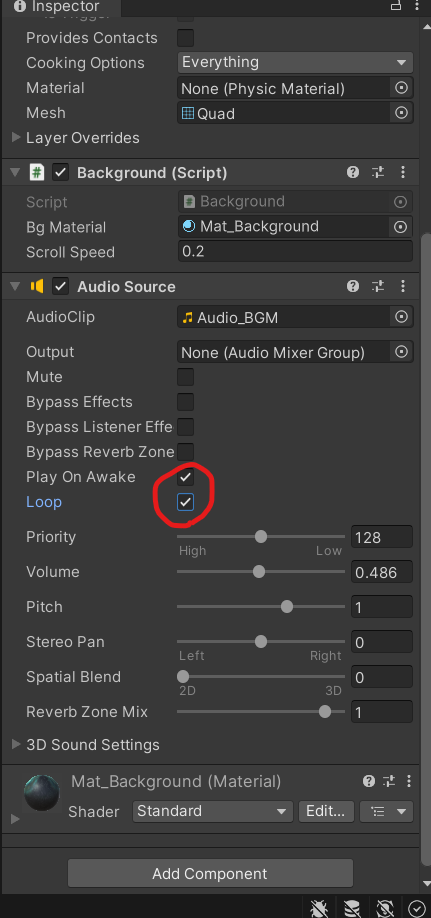
Task: Click the auto generate lighting icon
Action: (385, 908)
